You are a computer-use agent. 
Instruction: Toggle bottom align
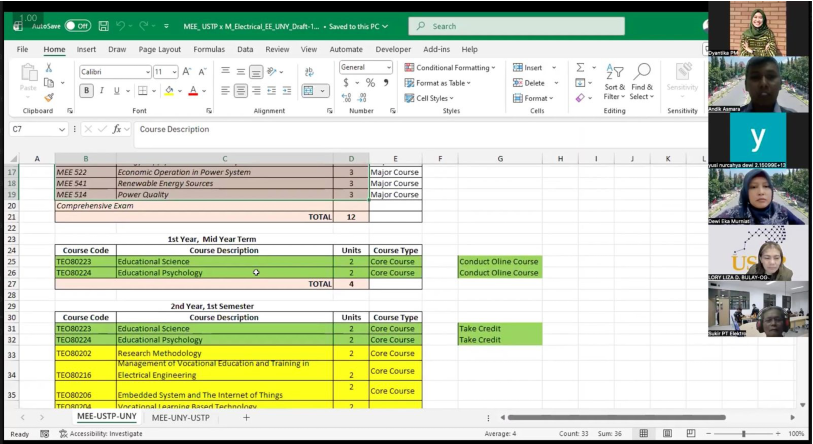click(x=256, y=71)
